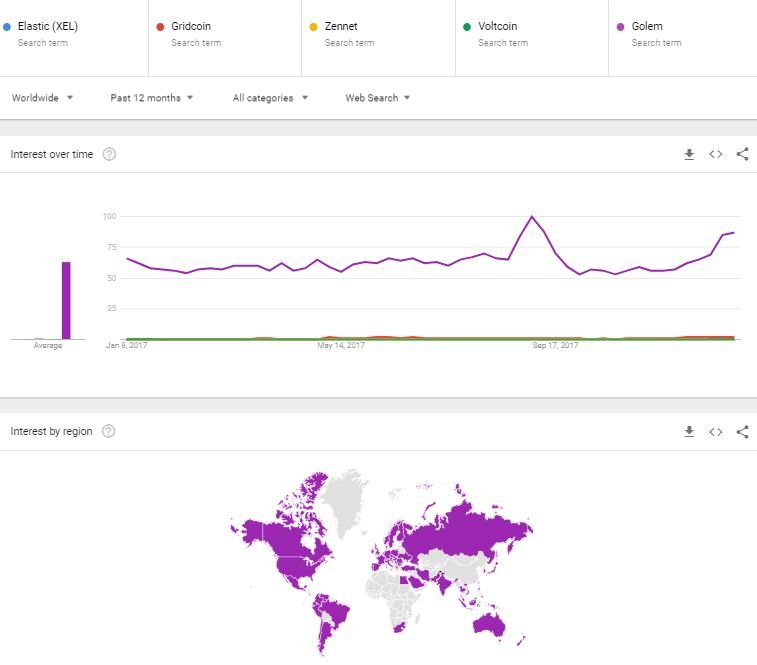Click the 75 value on the y-axis
Image resolution: width=757 pixels, height=665 pixels.
pos(112,247)
